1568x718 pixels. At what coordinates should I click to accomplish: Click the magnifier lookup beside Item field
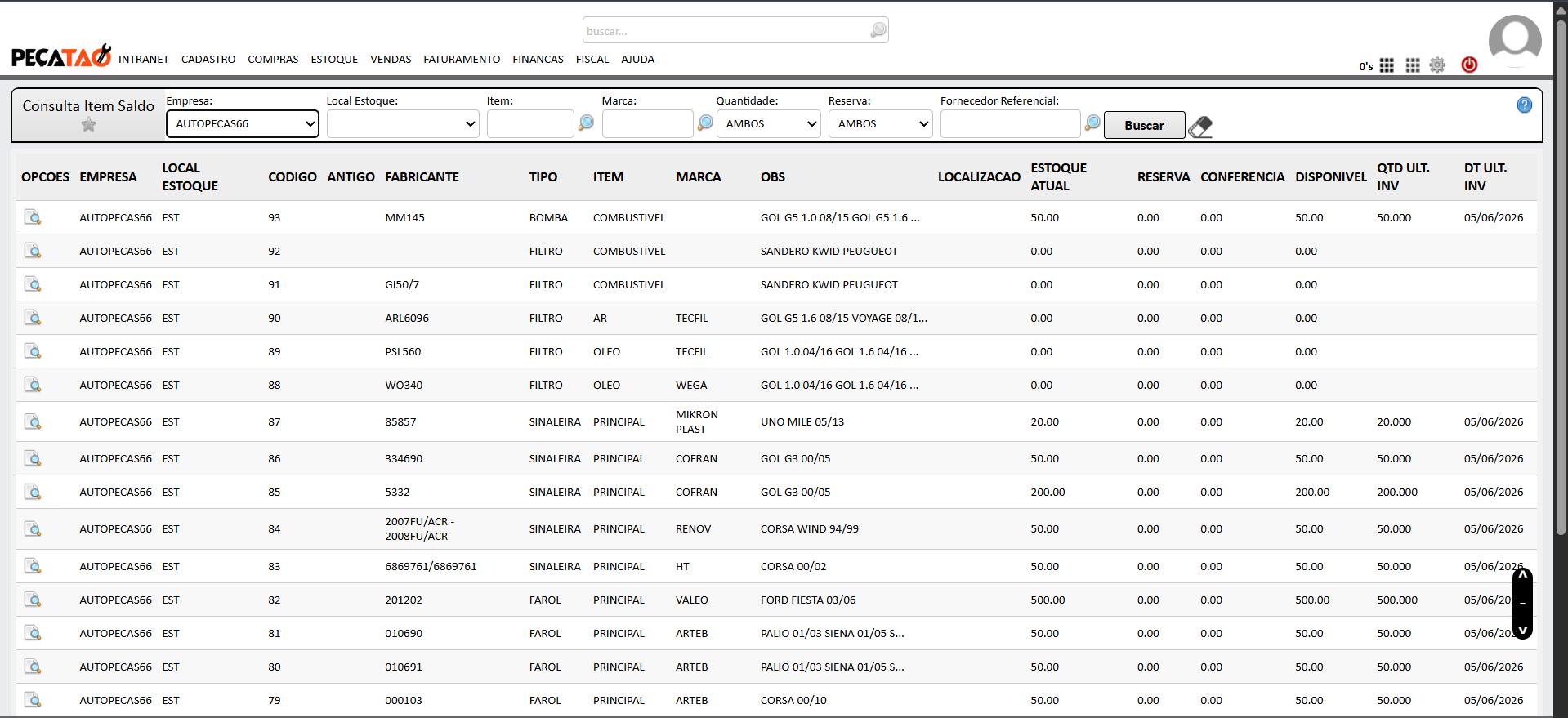click(x=586, y=123)
